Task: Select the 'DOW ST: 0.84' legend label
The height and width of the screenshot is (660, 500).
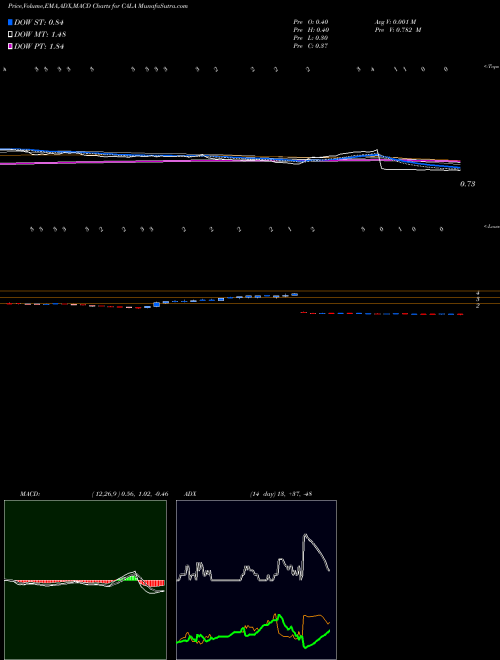Action: tap(39, 23)
